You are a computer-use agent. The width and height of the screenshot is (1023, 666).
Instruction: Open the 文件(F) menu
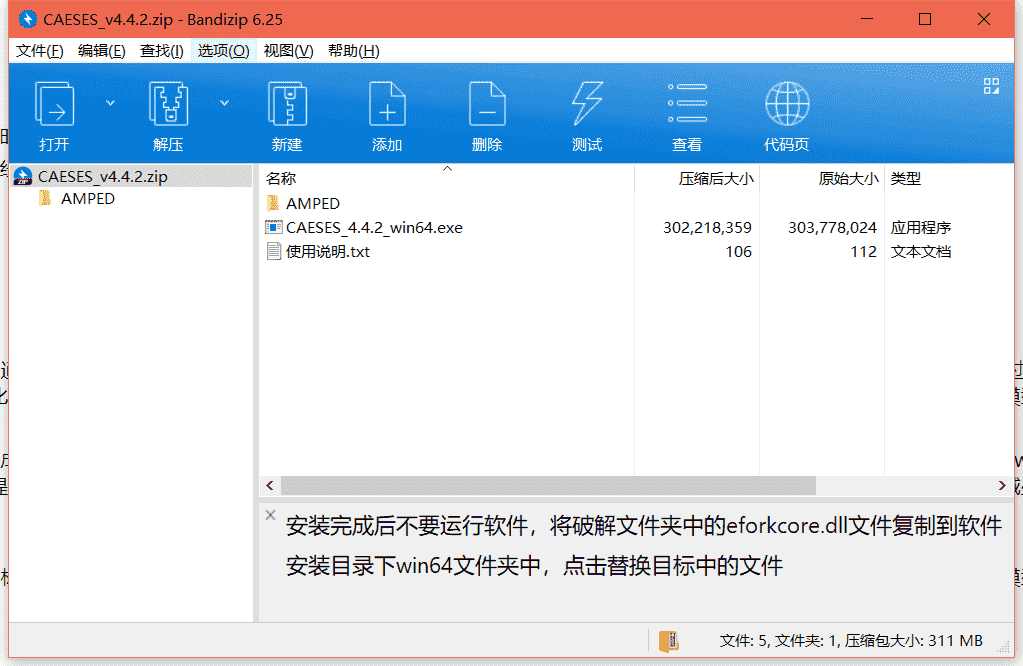pos(39,51)
